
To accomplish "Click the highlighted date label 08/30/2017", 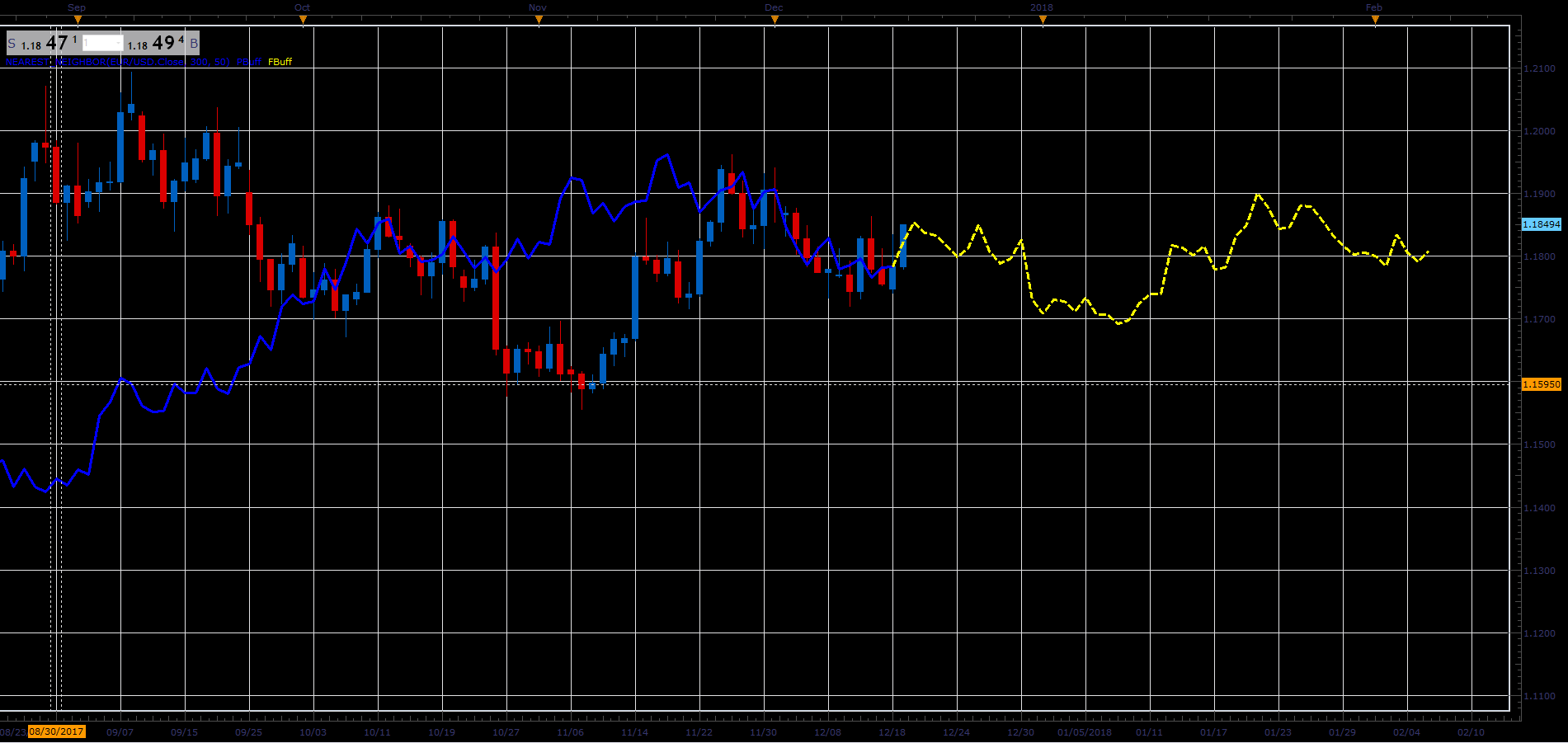I will (57, 731).
